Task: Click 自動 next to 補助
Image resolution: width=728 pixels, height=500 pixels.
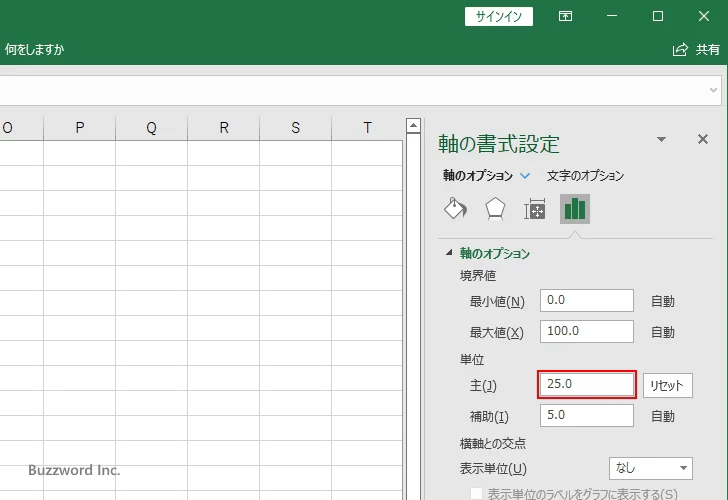Action: coord(663,416)
